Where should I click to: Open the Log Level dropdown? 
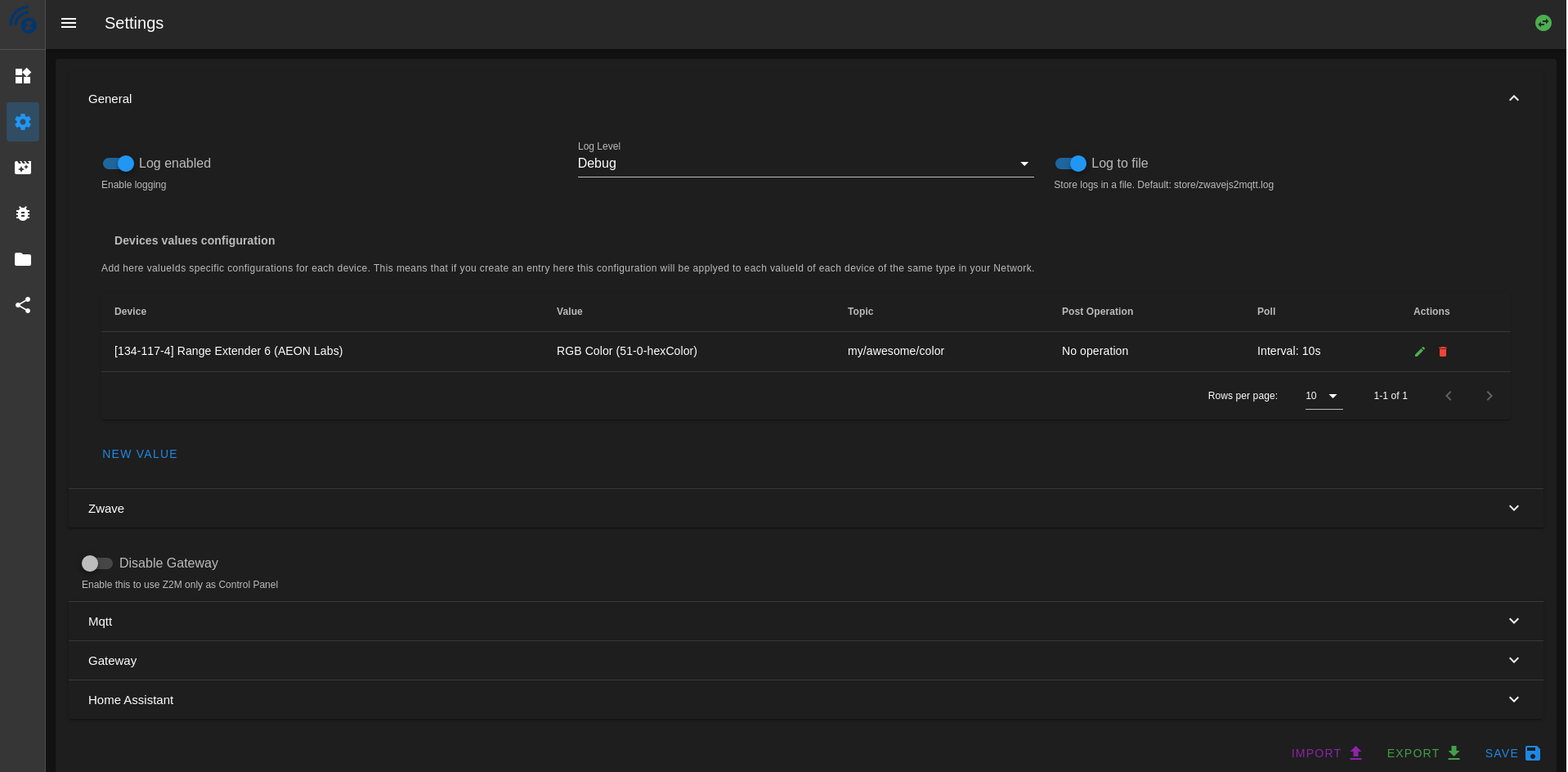[805, 164]
